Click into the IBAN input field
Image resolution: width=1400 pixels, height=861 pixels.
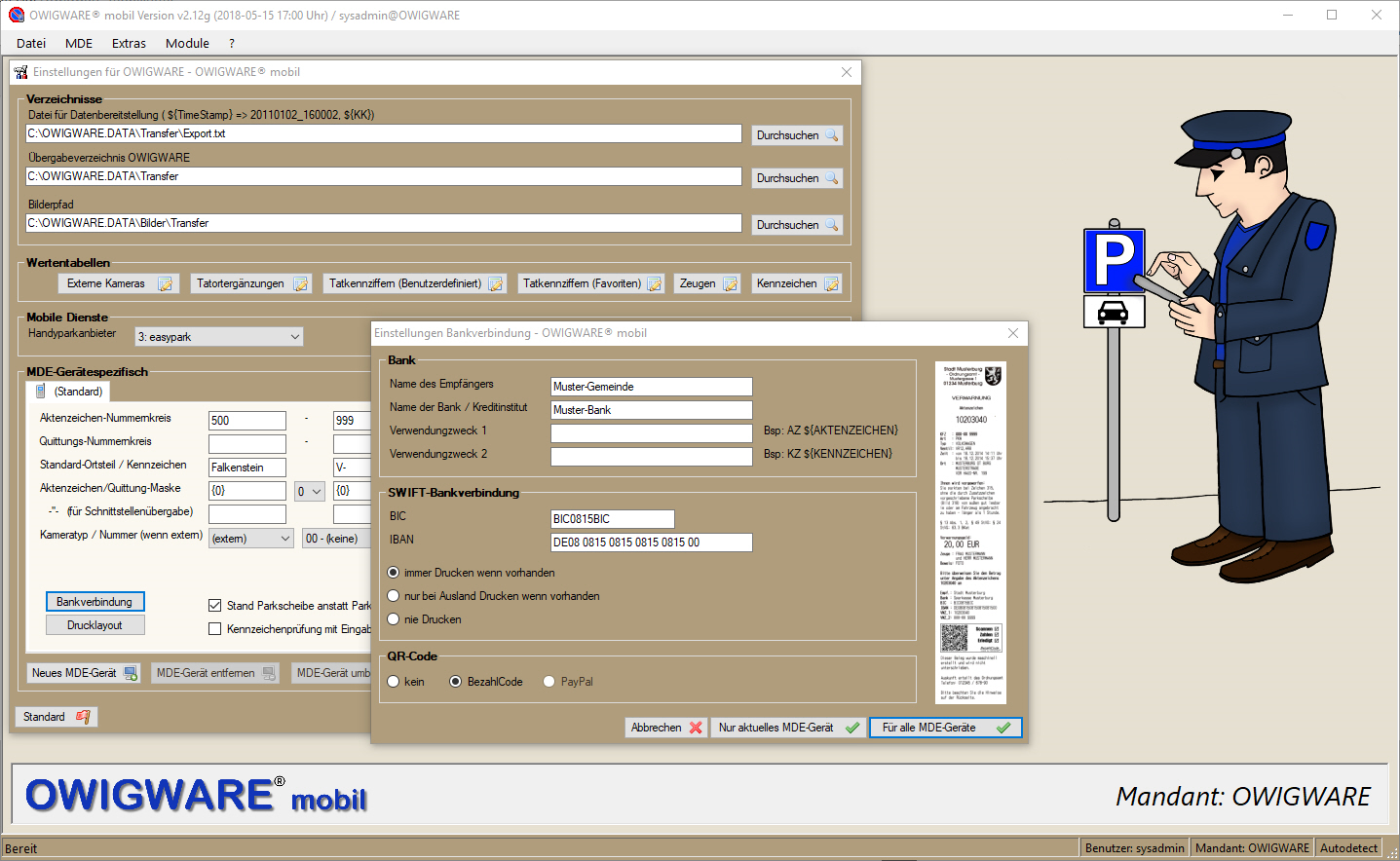(x=651, y=543)
